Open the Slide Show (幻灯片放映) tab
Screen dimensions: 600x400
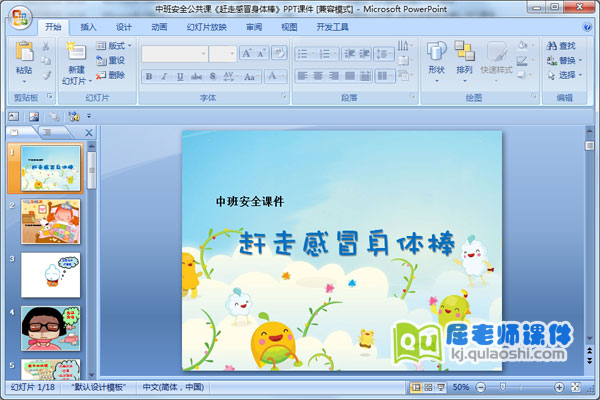207,27
